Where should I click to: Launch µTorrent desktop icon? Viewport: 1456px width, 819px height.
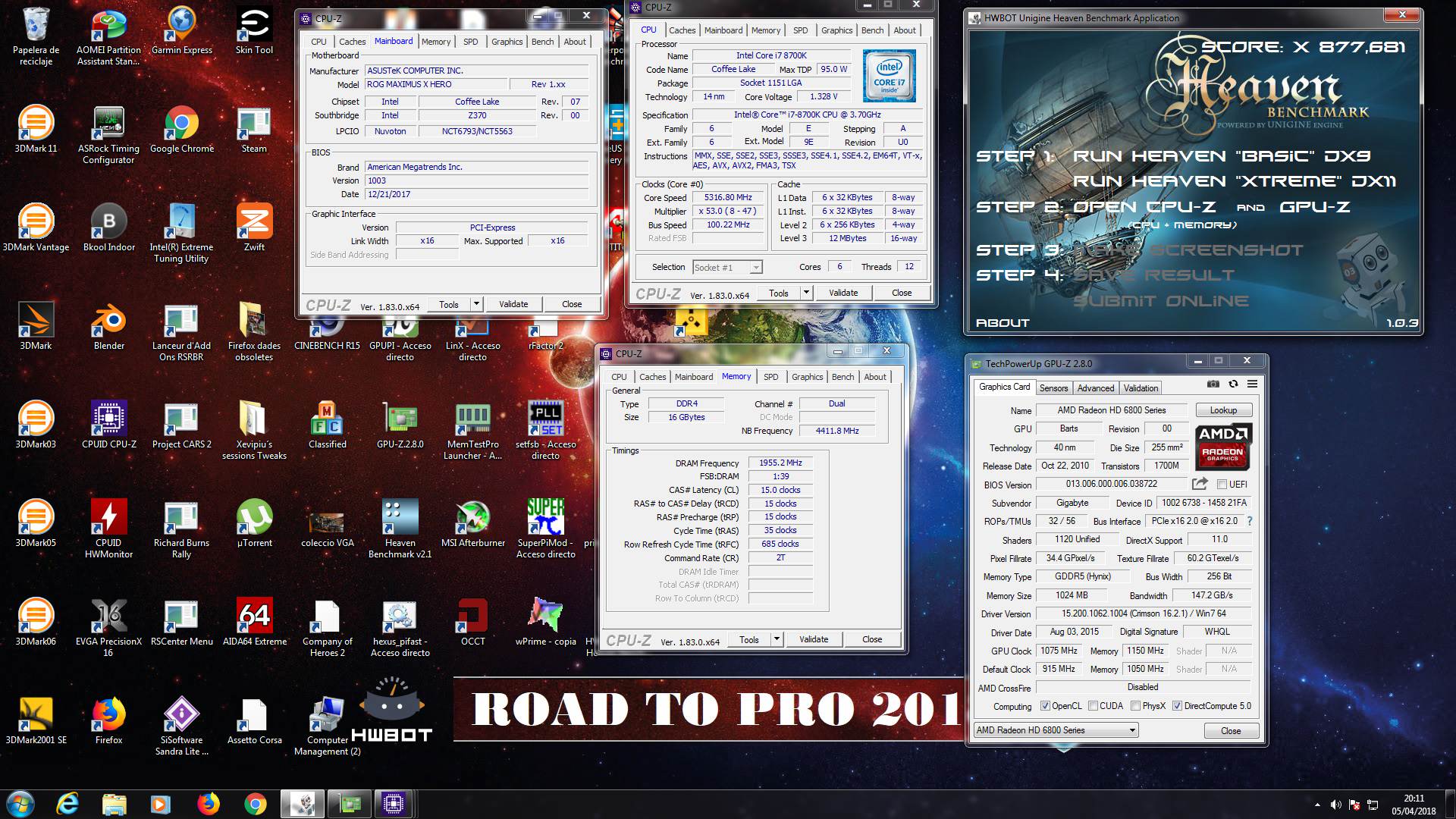[254, 523]
